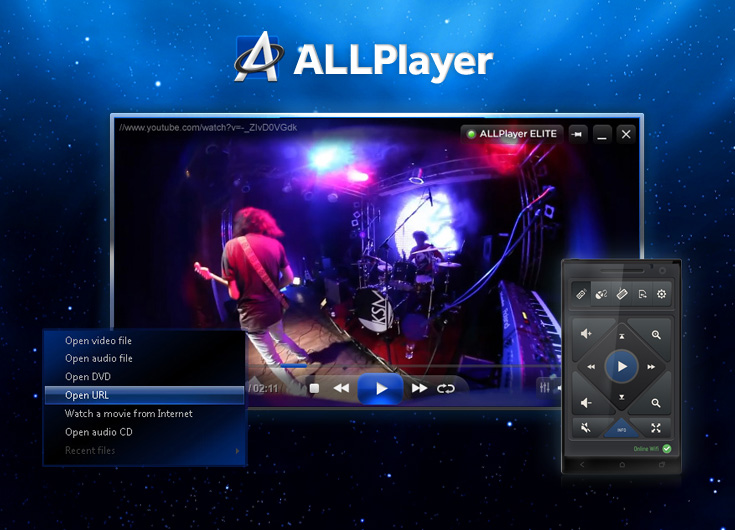
Task: Tap rewind arrows on phone remote
Action: [591, 367]
